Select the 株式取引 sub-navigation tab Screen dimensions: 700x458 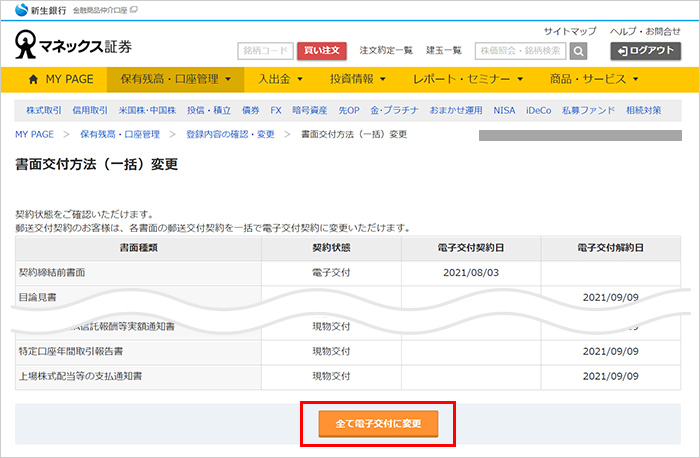42,110
